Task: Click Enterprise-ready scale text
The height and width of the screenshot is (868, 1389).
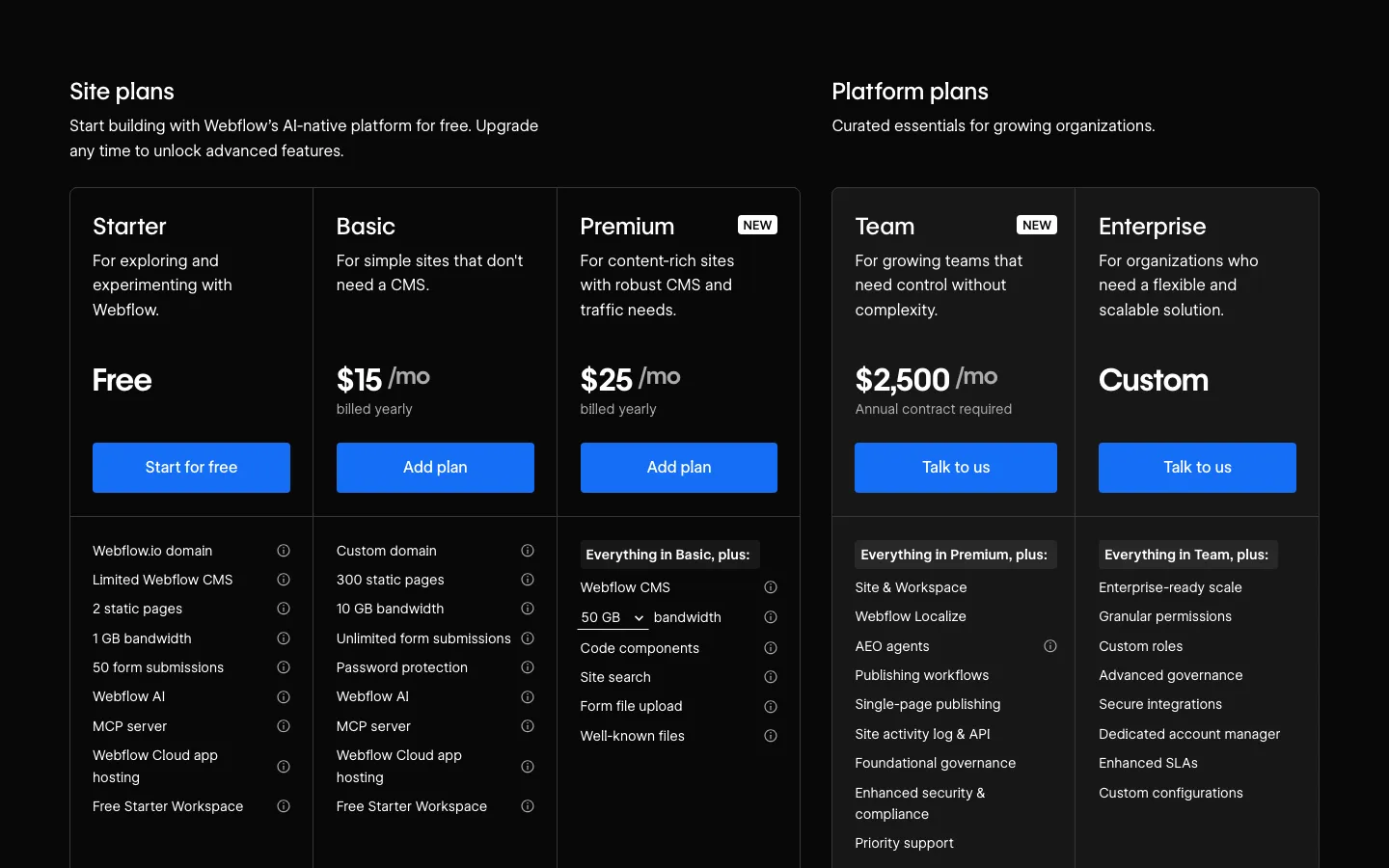Action: tap(1170, 587)
